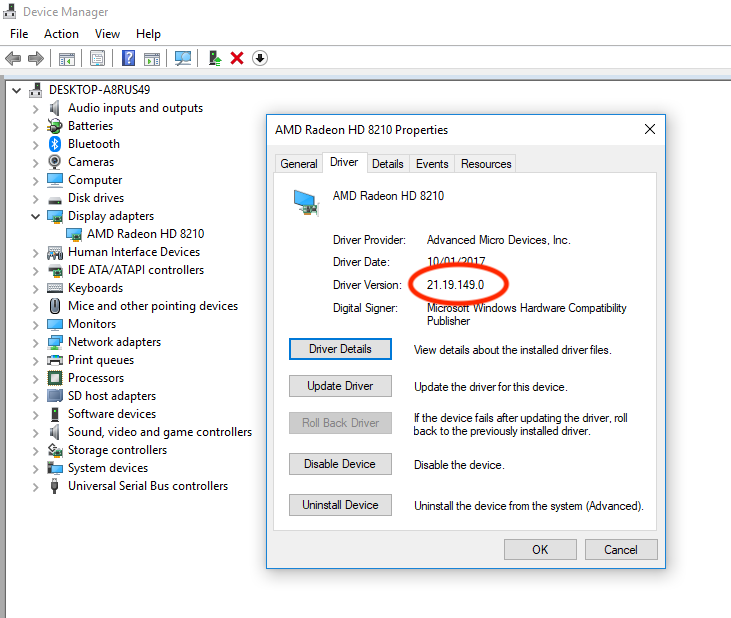Click the Mice and other pointing devices icon
The height and width of the screenshot is (618, 731).
tap(55, 306)
